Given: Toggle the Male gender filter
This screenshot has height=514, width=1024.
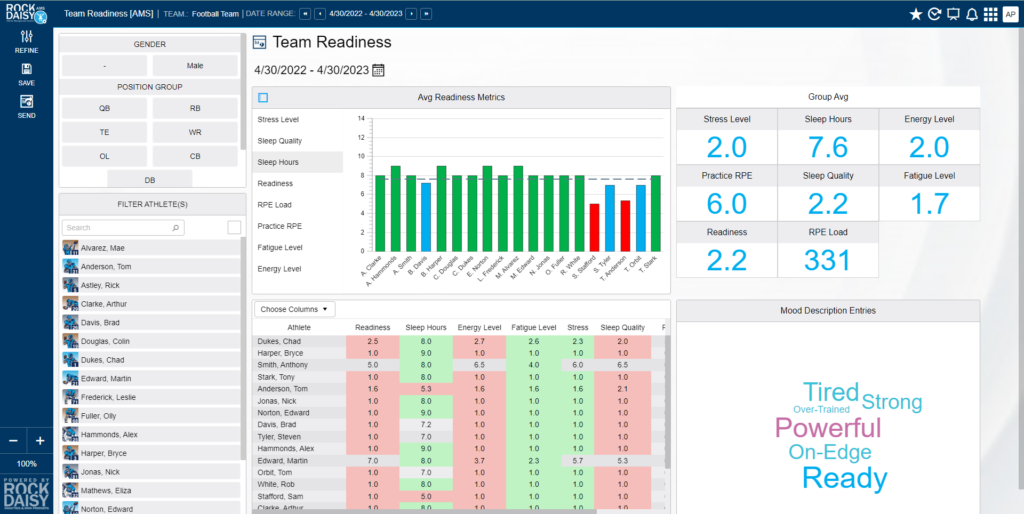Looking at the screenshot, I should pyautogui.click(x=195, y=65).
